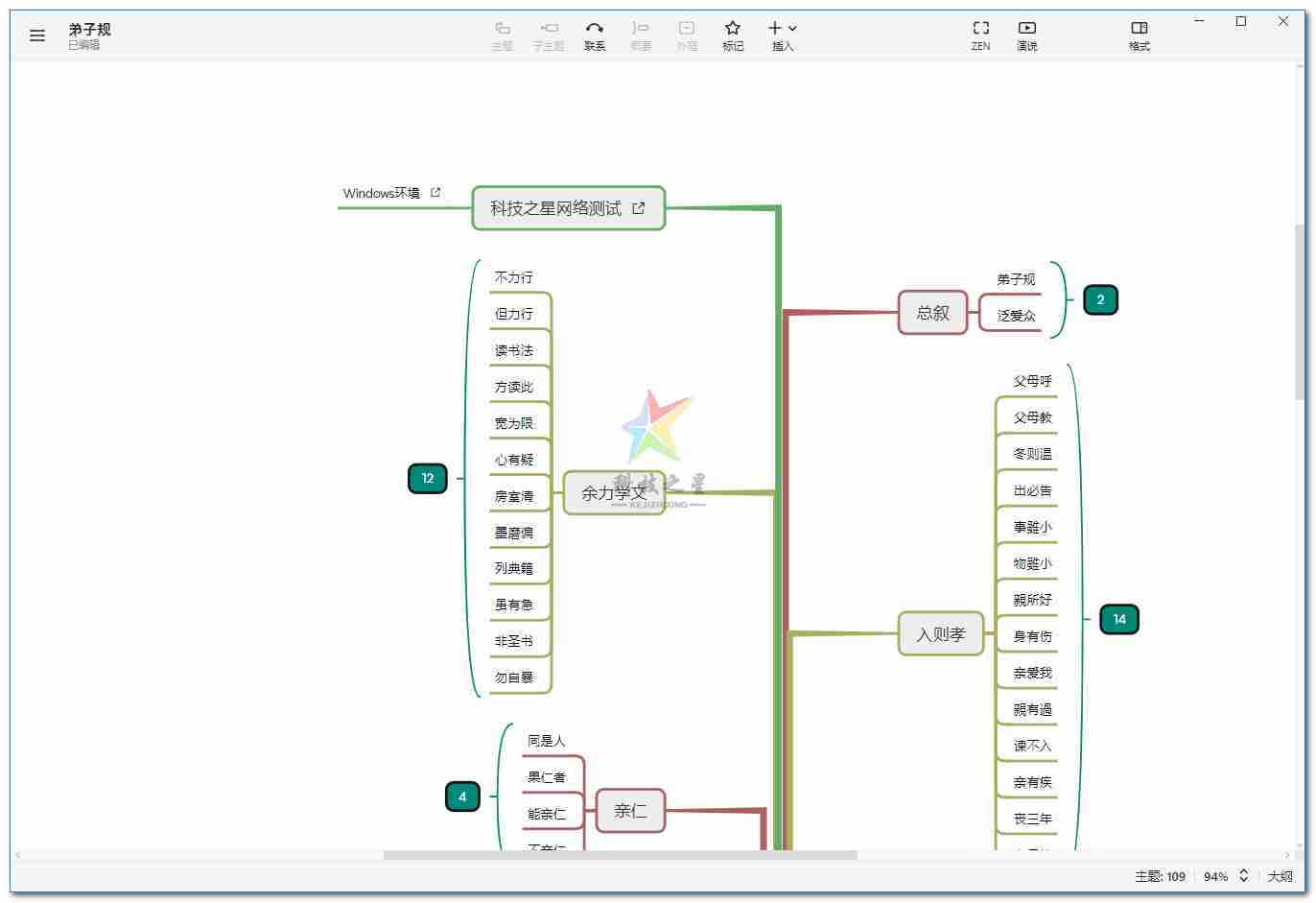This screenshot has height=903, width=1316.
Task: Open link on 科技之星网络测试 node
Action: click(639, 208)
